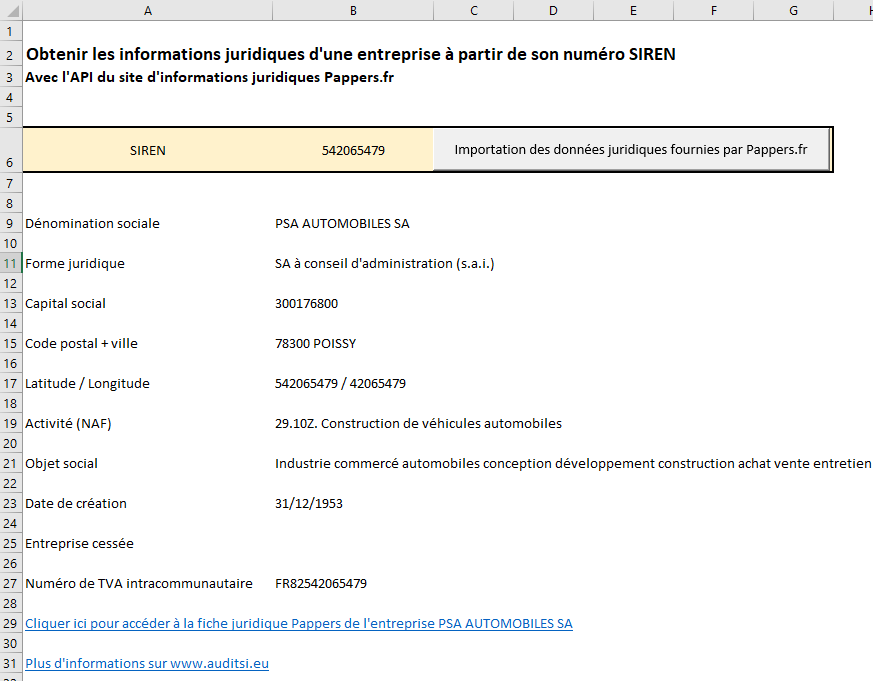Select row 2 header
873x681 pixels.
point(10,54)
